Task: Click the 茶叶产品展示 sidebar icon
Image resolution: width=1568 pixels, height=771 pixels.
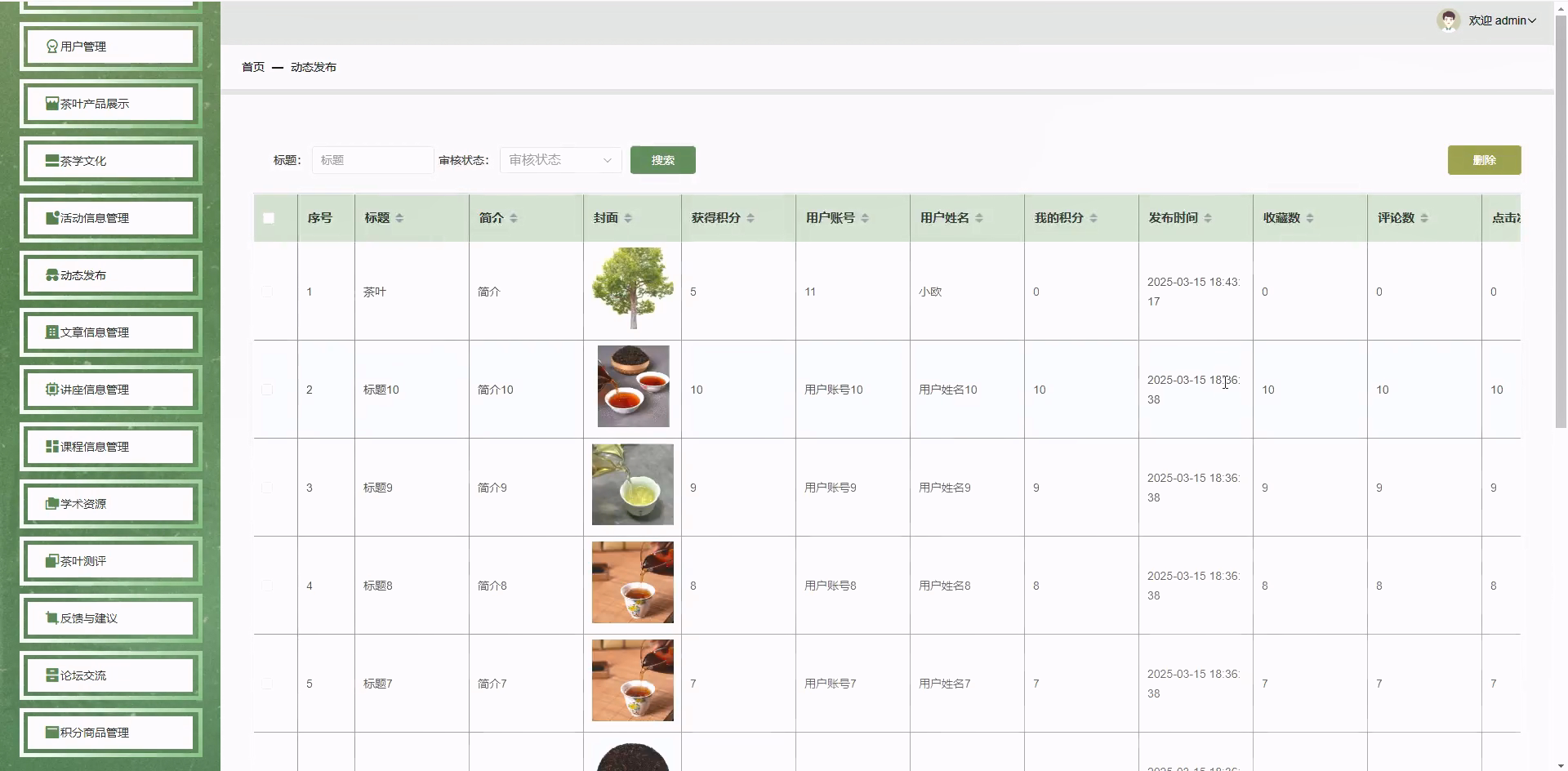Action: click(52, 104)
